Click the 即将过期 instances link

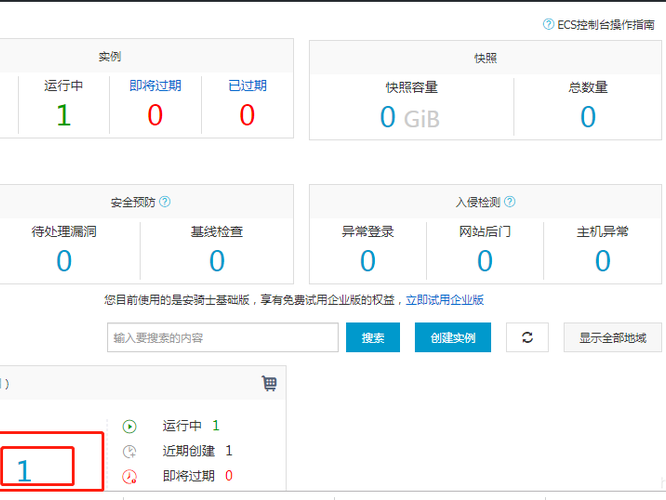point(155,85)
